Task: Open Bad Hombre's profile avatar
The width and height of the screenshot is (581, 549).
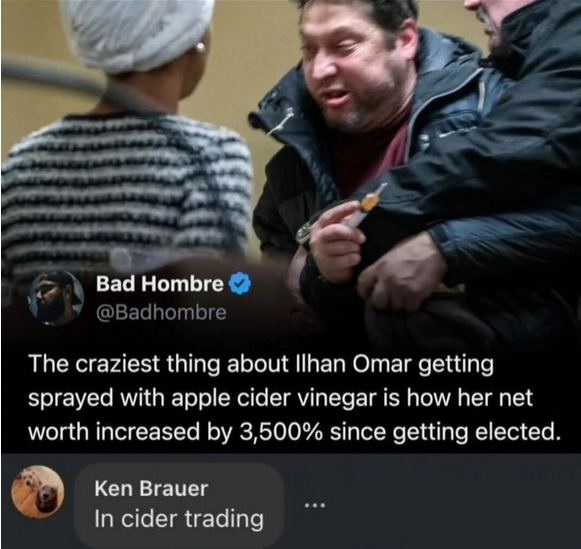Action: pos(56,298)
